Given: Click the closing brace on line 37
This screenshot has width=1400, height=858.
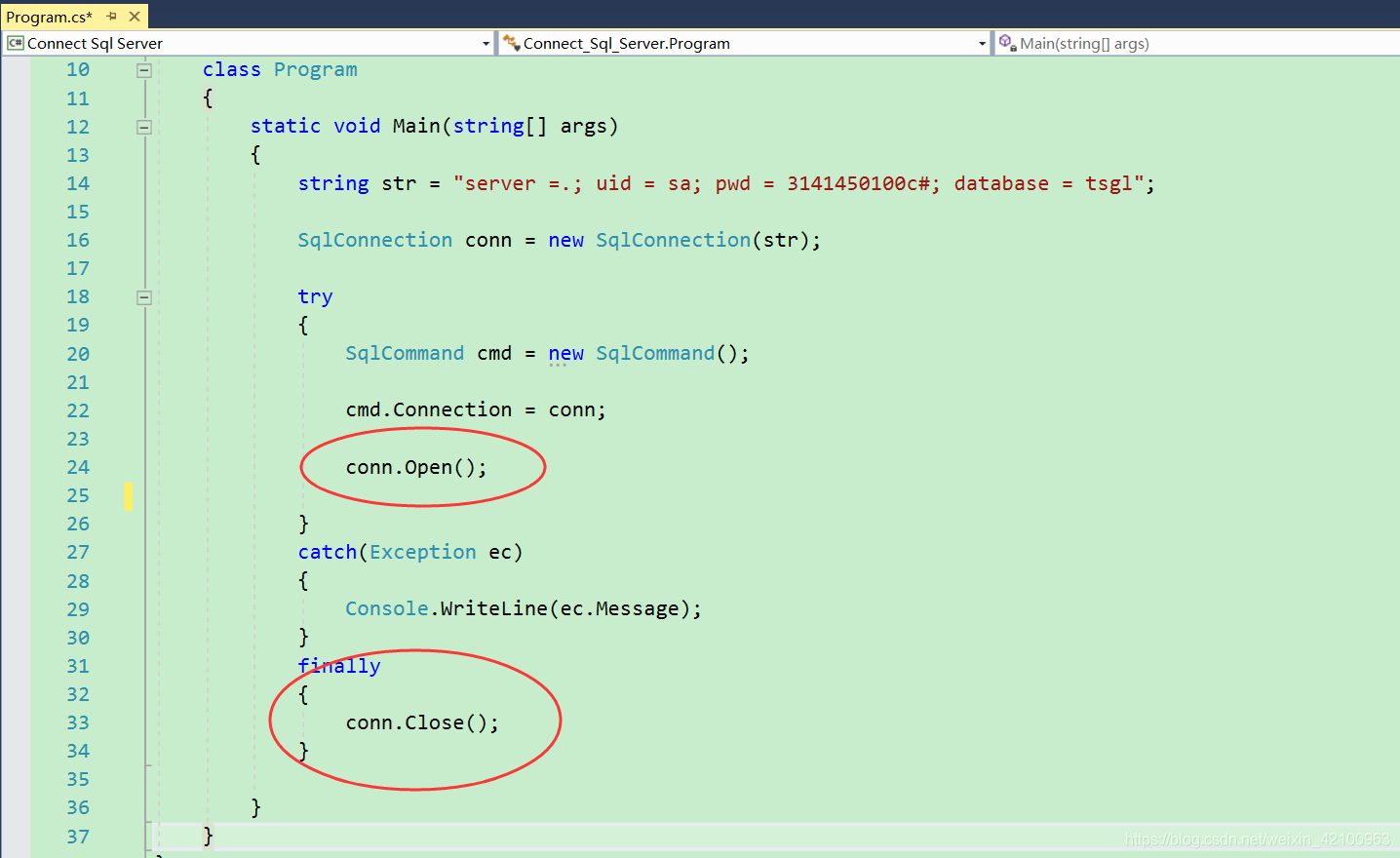Looking at the screenshot, I should pyautogui.click(x=208, y=836).
